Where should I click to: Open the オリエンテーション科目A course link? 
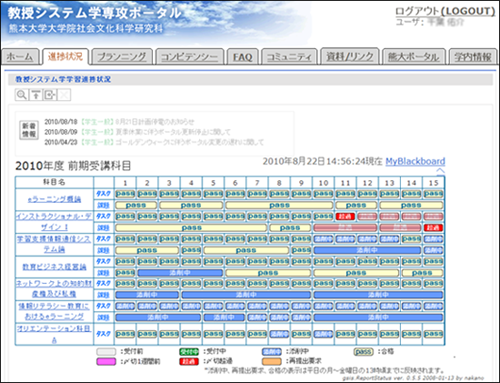pyautogui.click(x=54, y=334)
